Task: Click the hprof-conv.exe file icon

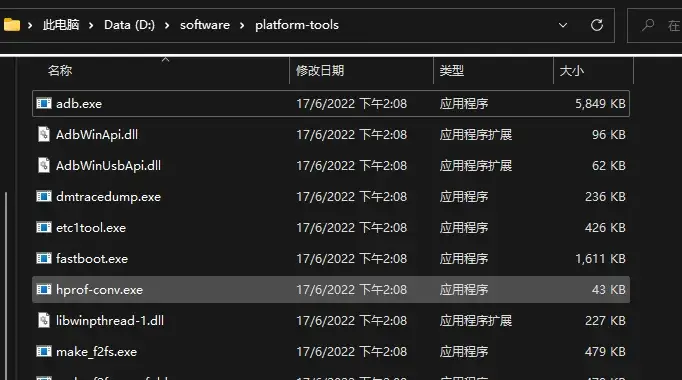Action: (43, 290)
